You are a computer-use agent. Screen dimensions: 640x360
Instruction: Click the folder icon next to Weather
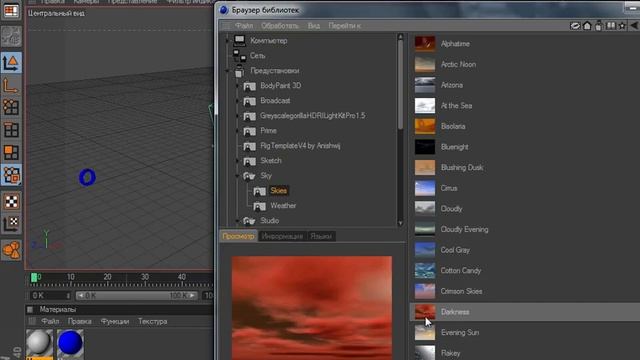point(260,206)
